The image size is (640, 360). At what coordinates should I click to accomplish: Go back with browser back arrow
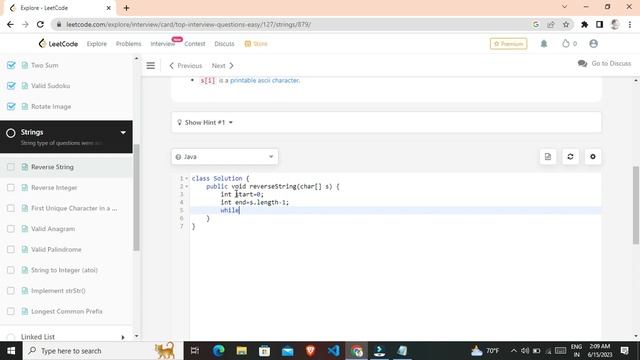pos(11,24)
